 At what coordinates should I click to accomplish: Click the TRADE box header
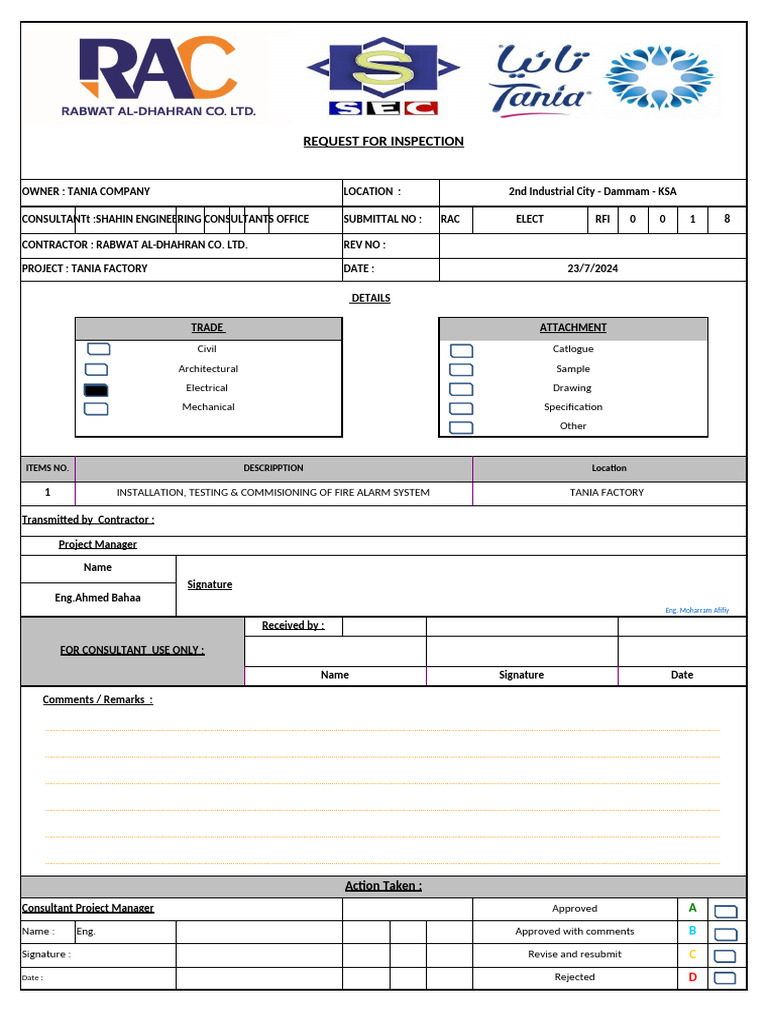click(x=208, y=328)
